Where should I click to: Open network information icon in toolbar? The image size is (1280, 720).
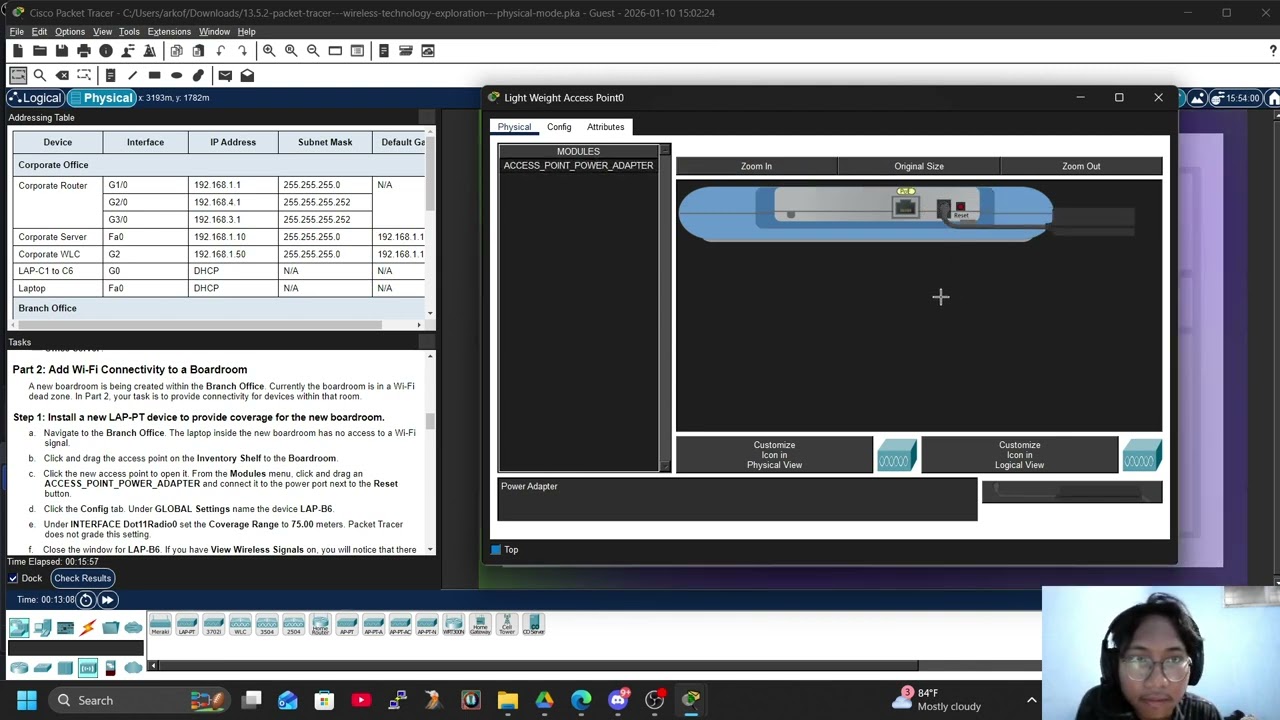pyautogui.click(x=105, y=51)
